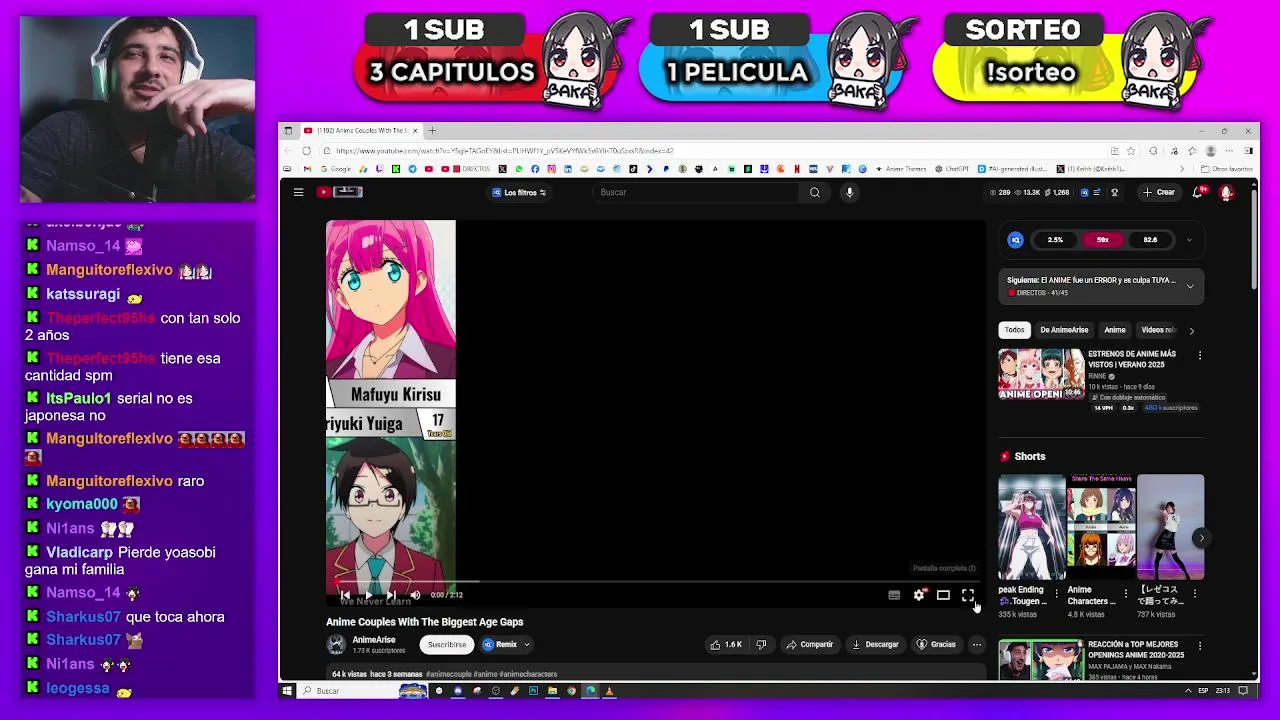The height and width of the screenshot is (720, 1280).
Task: Open options for peak Ending short
Action: click(1056, 593)
